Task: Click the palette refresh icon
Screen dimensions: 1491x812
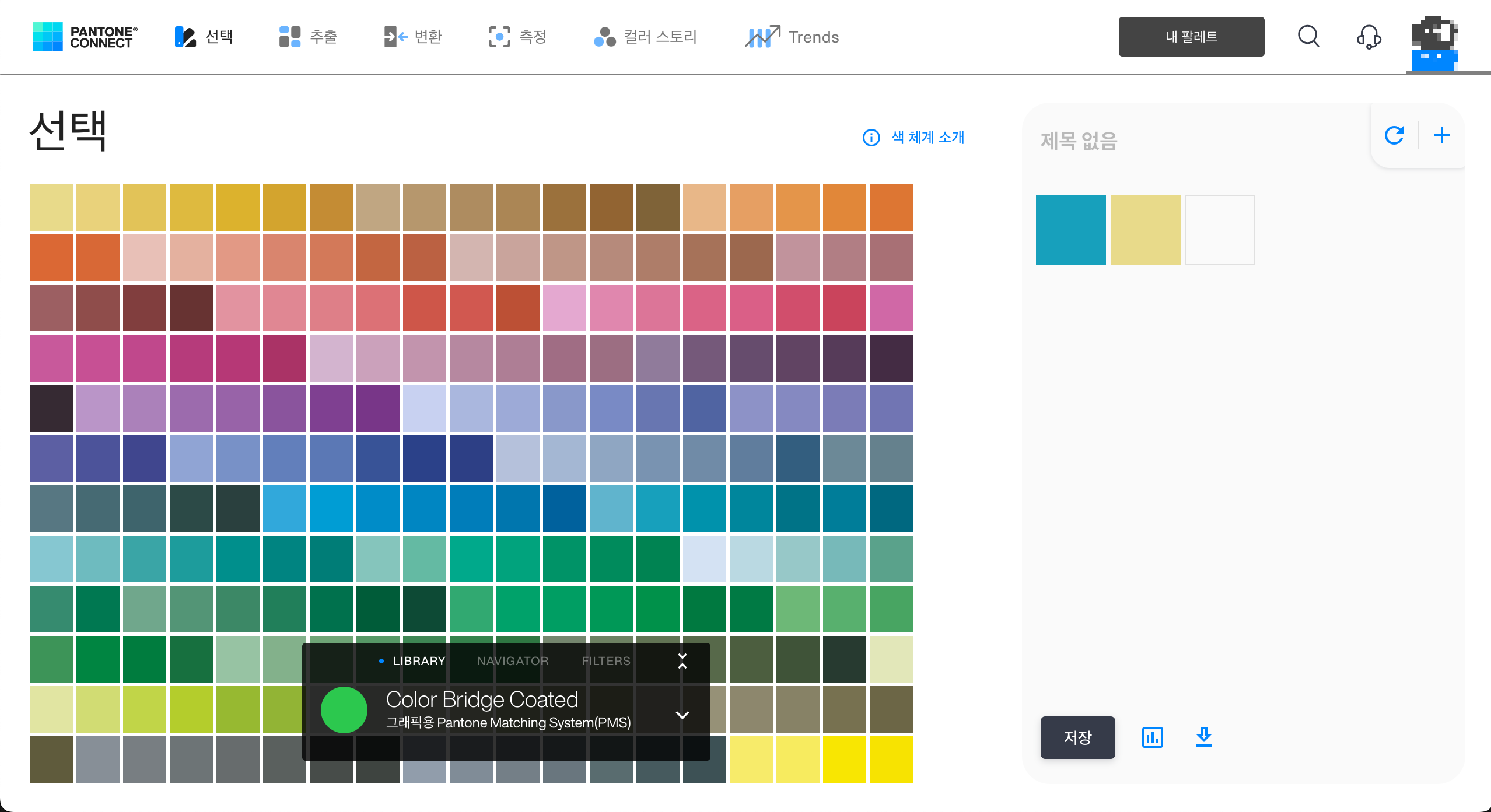Action: pyautogui.click(x=1394, y=135)
